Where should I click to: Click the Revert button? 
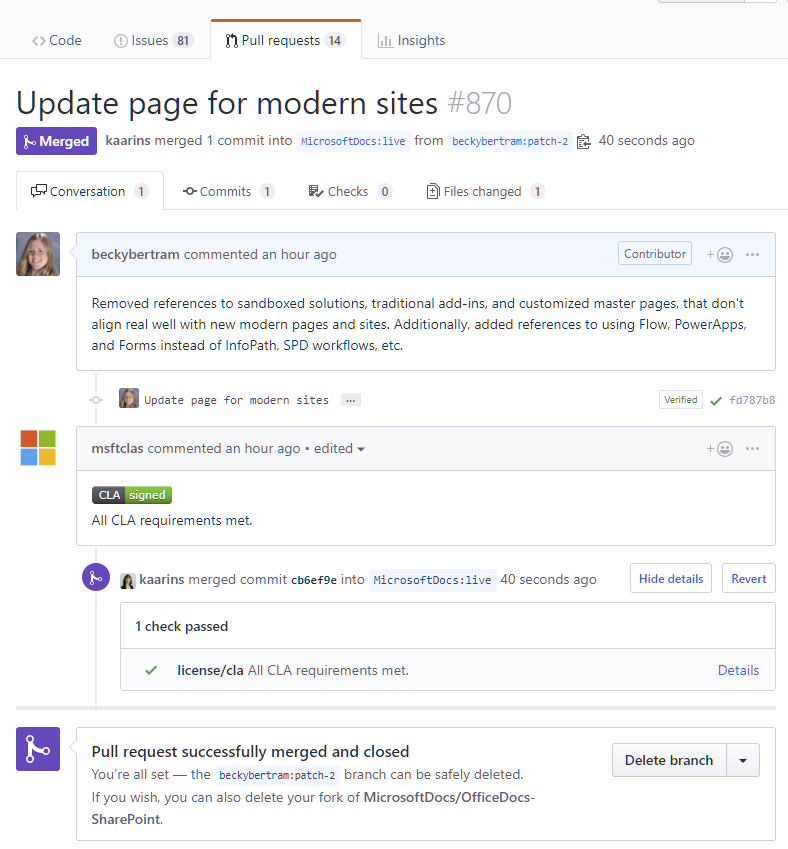[748, 579]
